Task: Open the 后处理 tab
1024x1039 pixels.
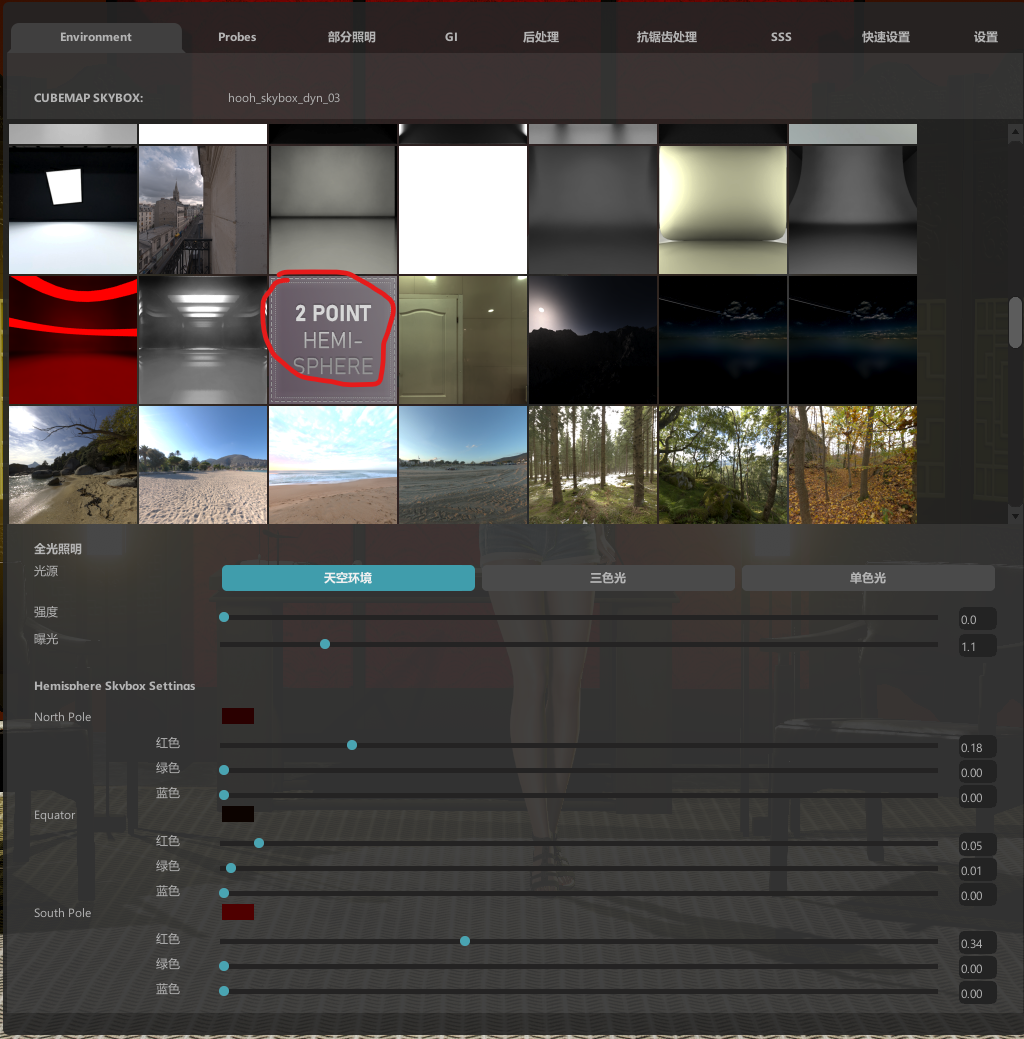Action: pos(541,37)
